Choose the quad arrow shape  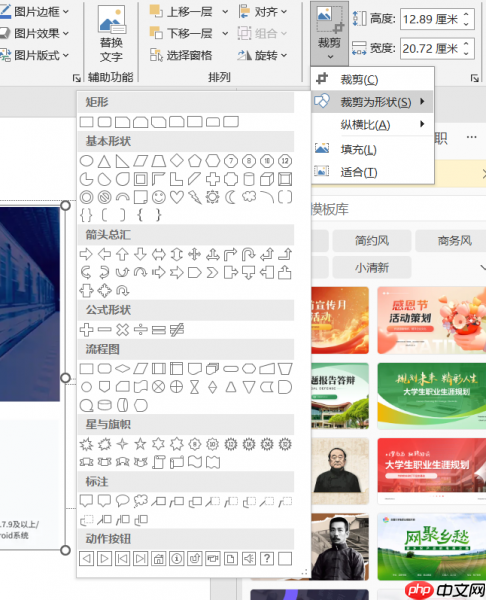195,254
